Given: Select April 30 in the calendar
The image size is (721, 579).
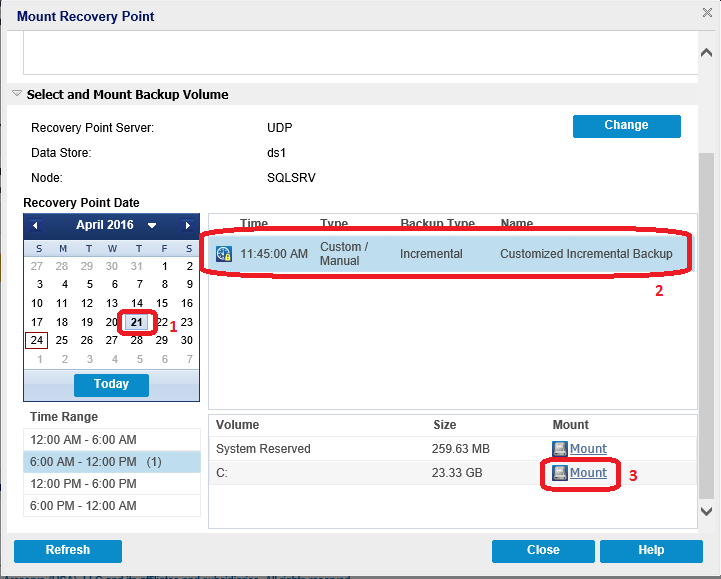Looking at the screenshot, I should click(x=187, y=340).
